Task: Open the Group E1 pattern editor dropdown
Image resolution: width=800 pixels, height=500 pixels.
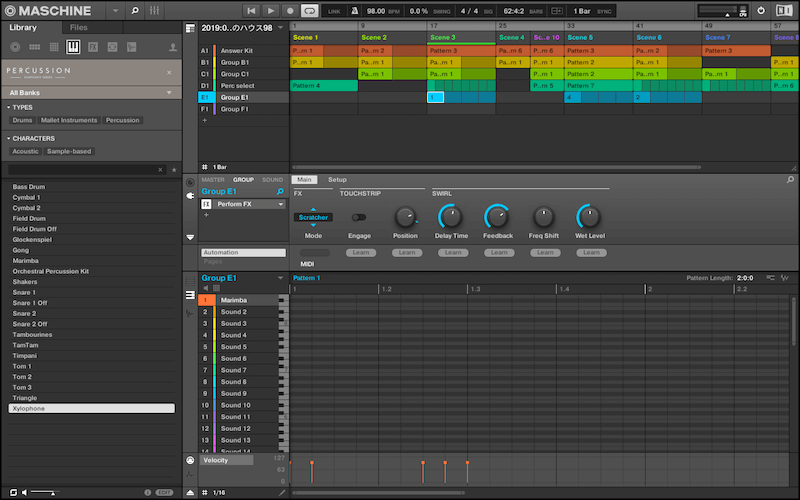Action: coord(281,278)
